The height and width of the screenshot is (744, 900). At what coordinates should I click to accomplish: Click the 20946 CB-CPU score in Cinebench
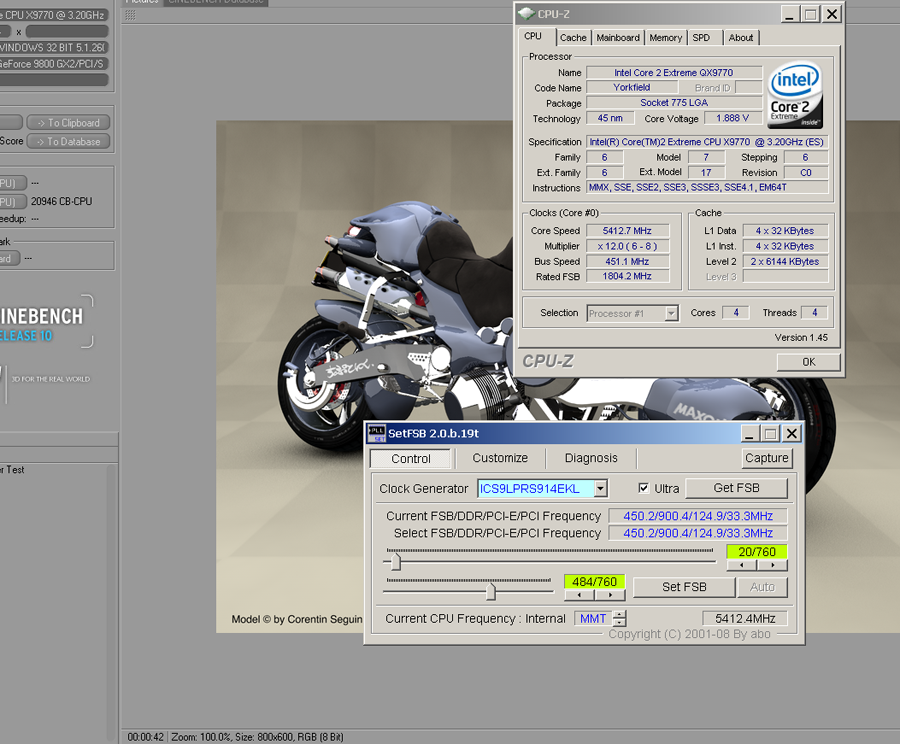pos(61,202)
